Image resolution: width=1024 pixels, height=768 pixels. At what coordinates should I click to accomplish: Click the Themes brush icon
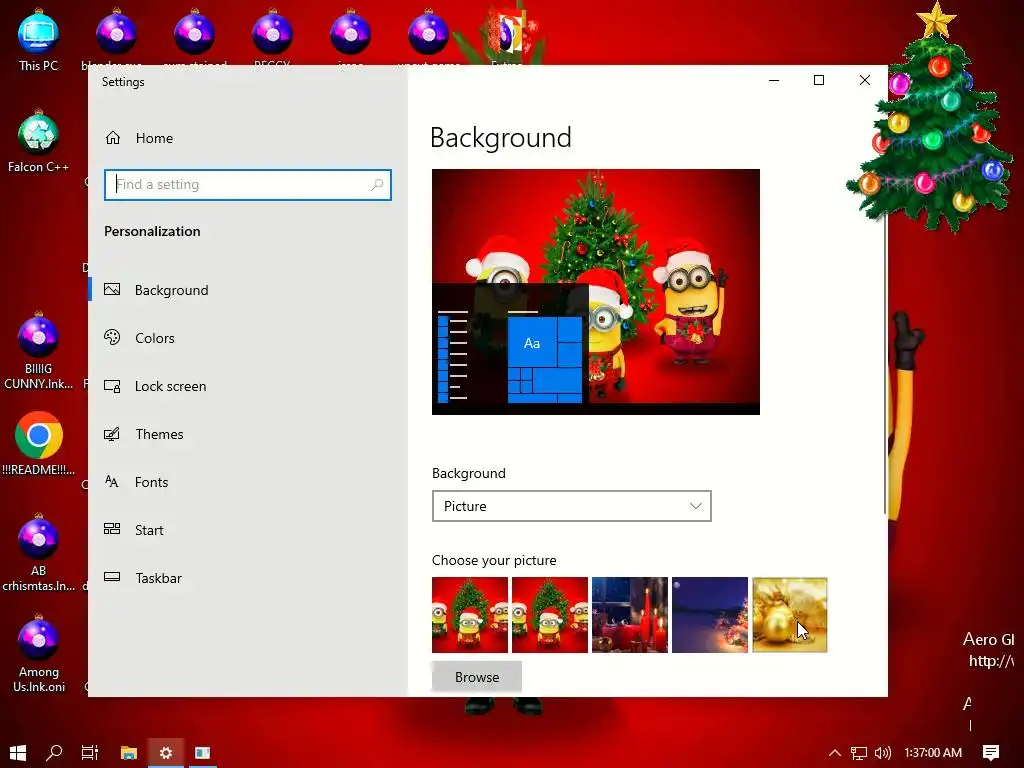tap(112, 434)
